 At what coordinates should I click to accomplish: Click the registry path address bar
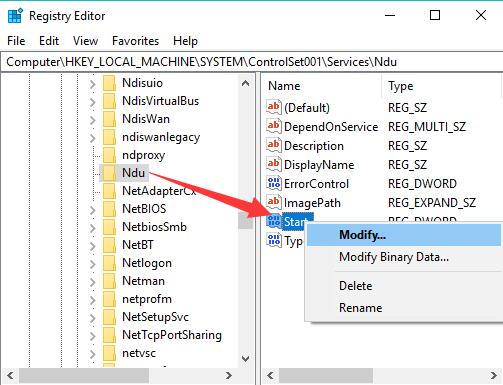click(x=252, y=62)
